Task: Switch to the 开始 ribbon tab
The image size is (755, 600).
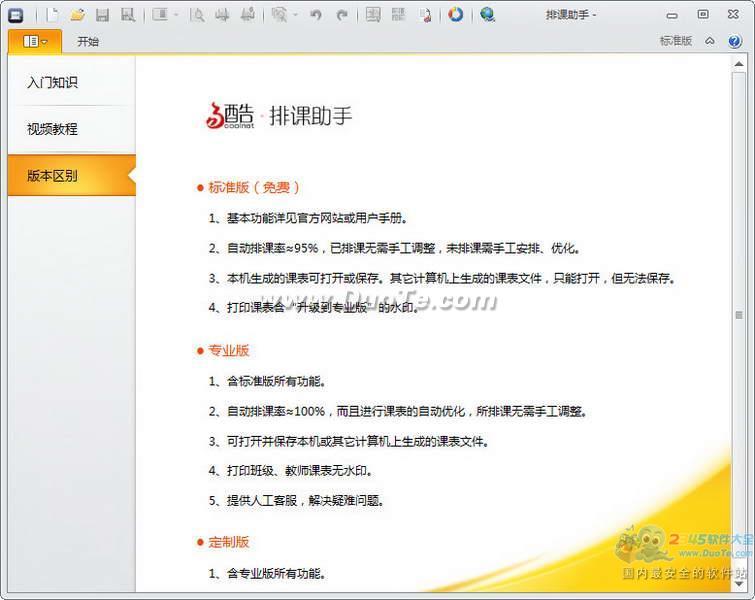Action: pyautogui.click(x=88, y=41)
